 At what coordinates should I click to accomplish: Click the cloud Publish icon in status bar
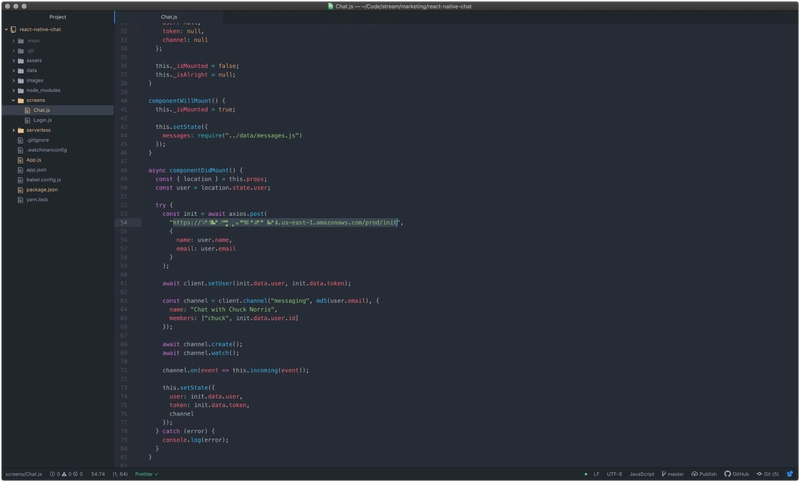coord(694,474)
